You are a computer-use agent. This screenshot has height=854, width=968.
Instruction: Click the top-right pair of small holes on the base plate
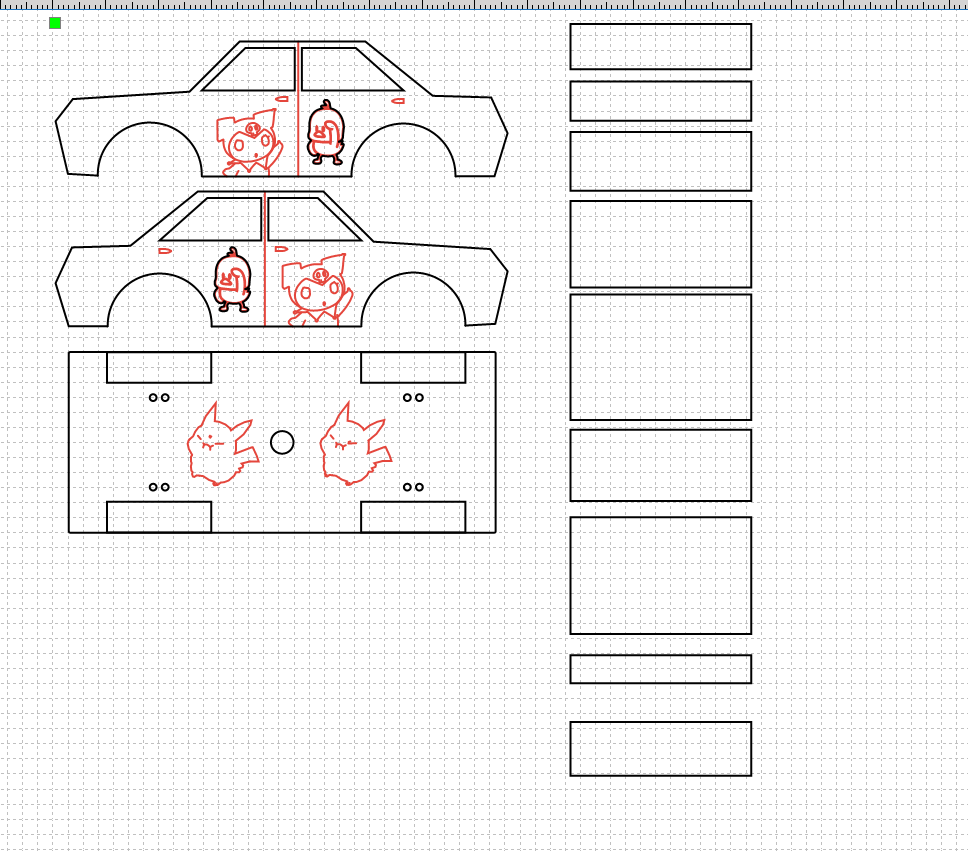coord(413,398)
